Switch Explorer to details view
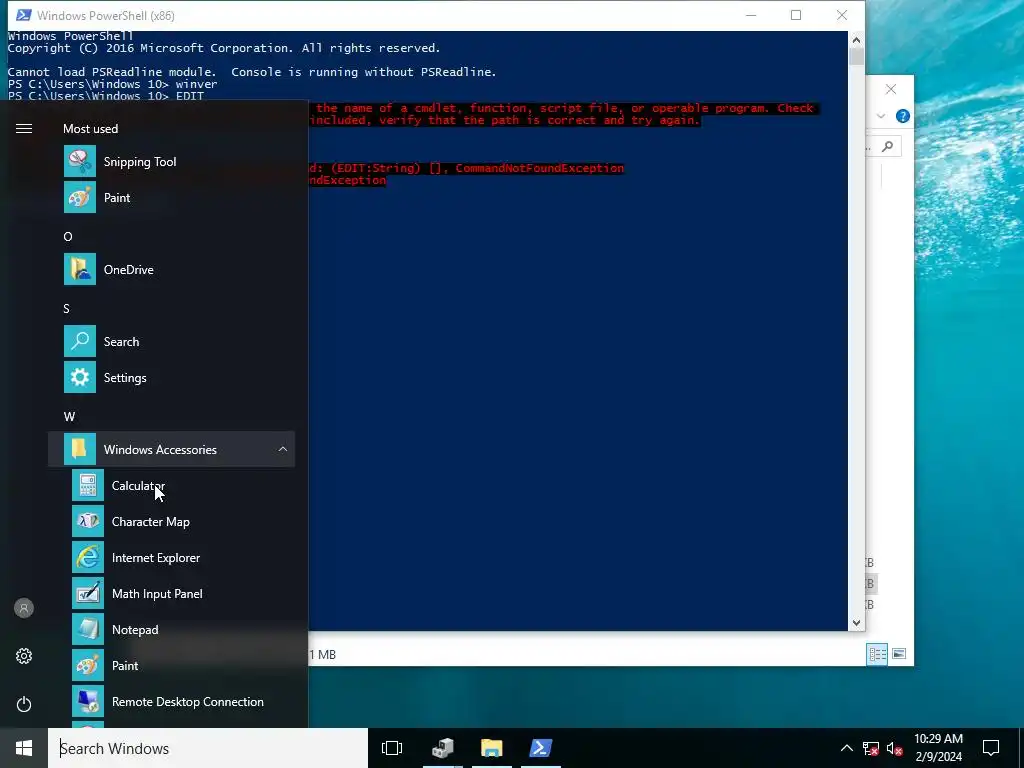The image size is (1024, 768). (877, 654)
